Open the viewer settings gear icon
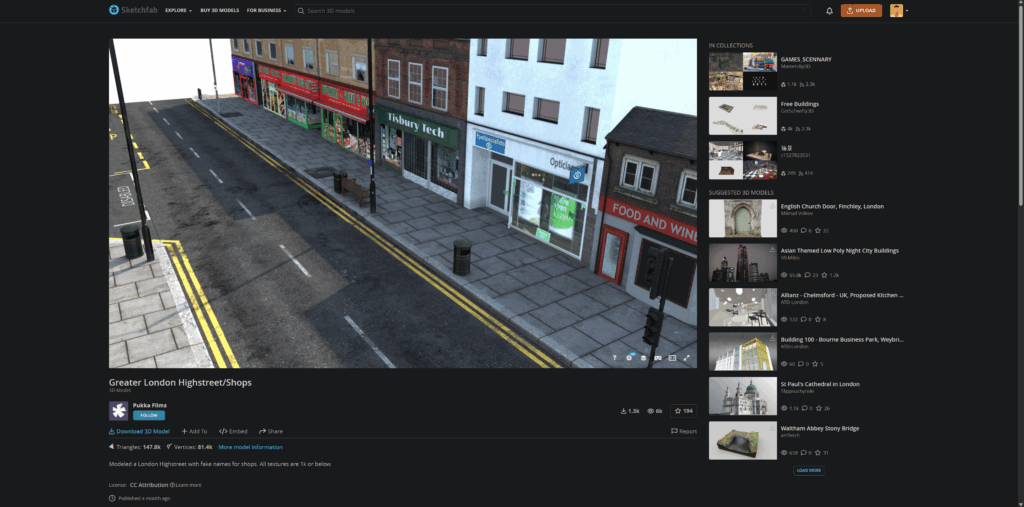This screenshot has height=507, width=1024. pyautogui.click(x=629, y=357)
